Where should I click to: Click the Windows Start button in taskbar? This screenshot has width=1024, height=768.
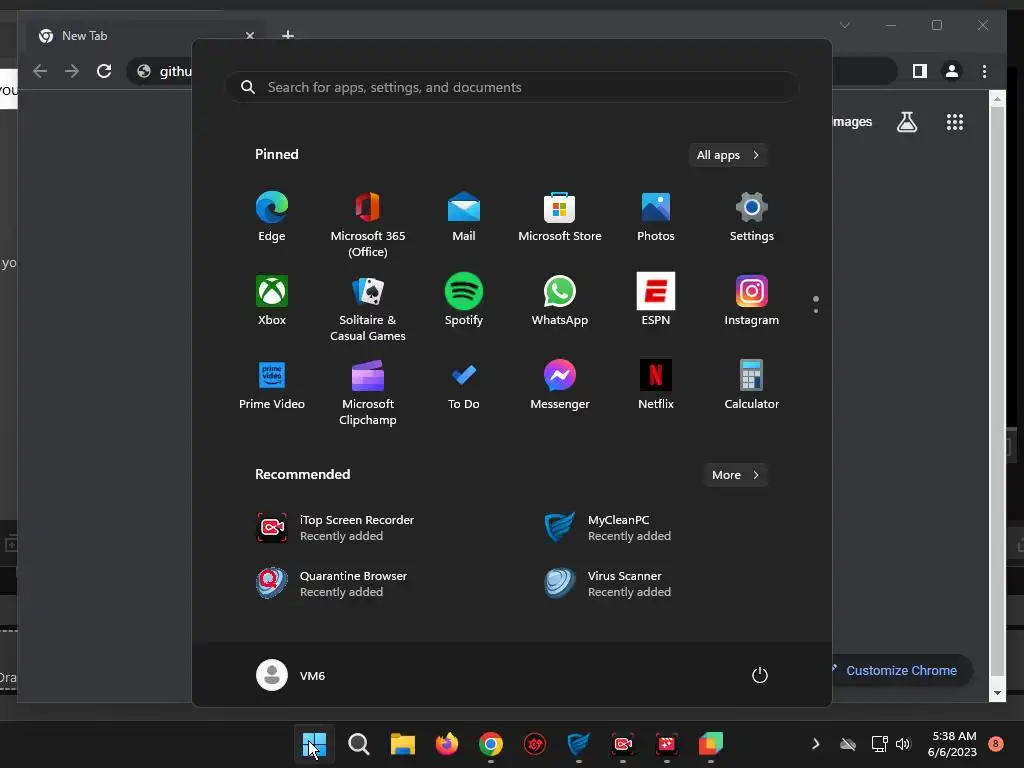tap(314, 744)
